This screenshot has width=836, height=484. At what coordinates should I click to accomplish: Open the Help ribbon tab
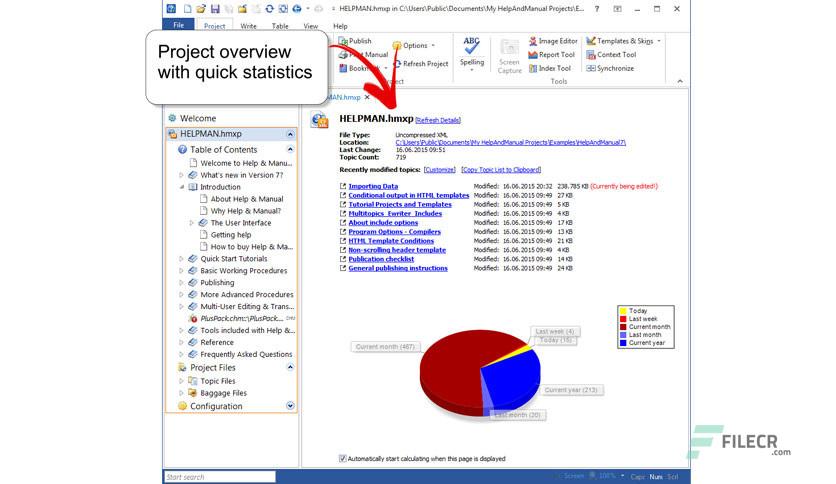click(x=340, y=26)
